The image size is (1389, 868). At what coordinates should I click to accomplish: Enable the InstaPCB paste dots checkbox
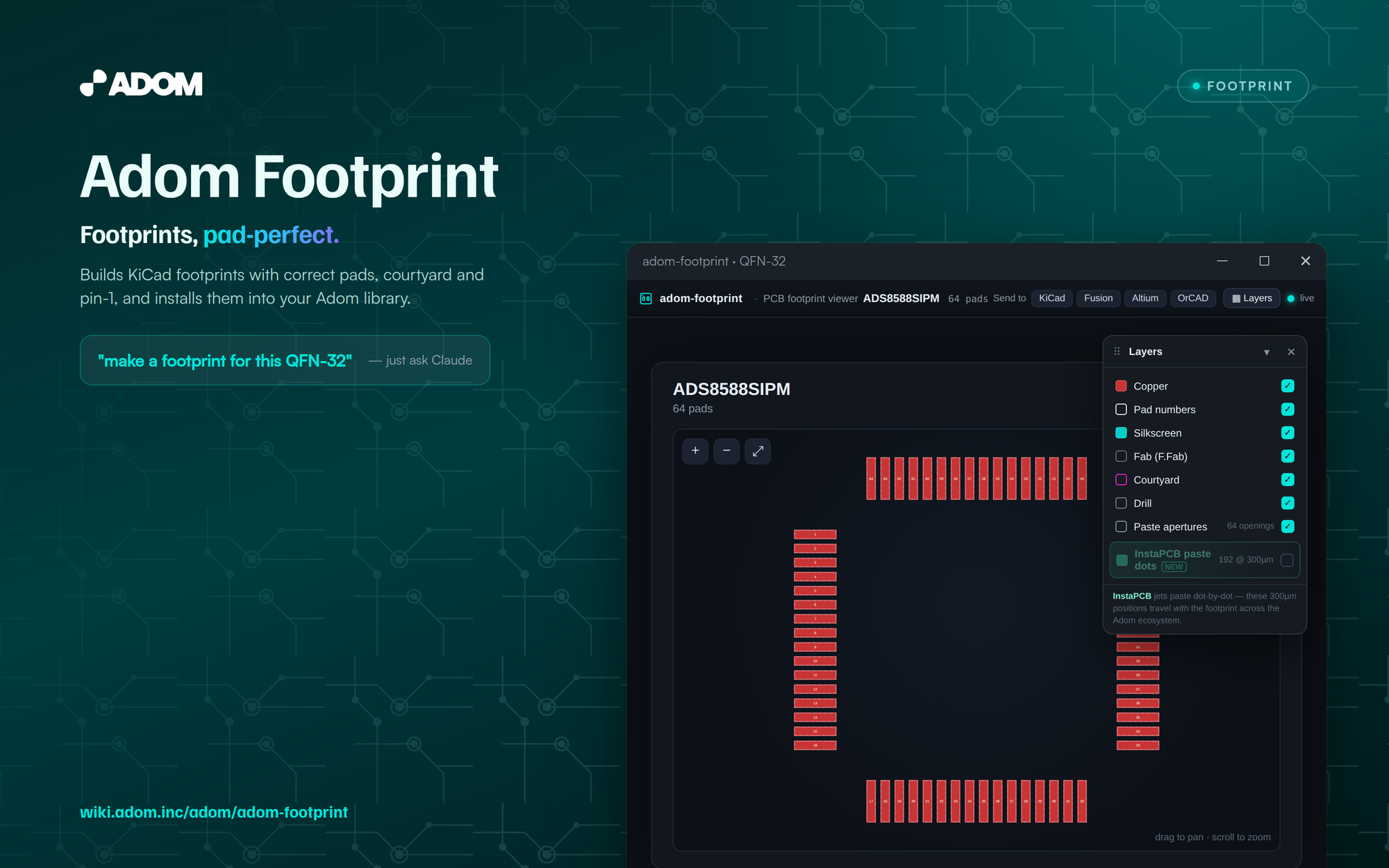(x=1287, y=560)
